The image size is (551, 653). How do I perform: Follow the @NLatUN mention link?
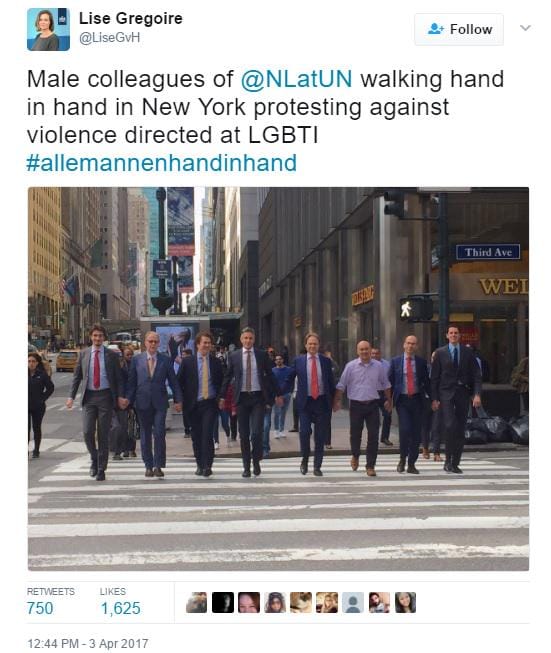297,79
